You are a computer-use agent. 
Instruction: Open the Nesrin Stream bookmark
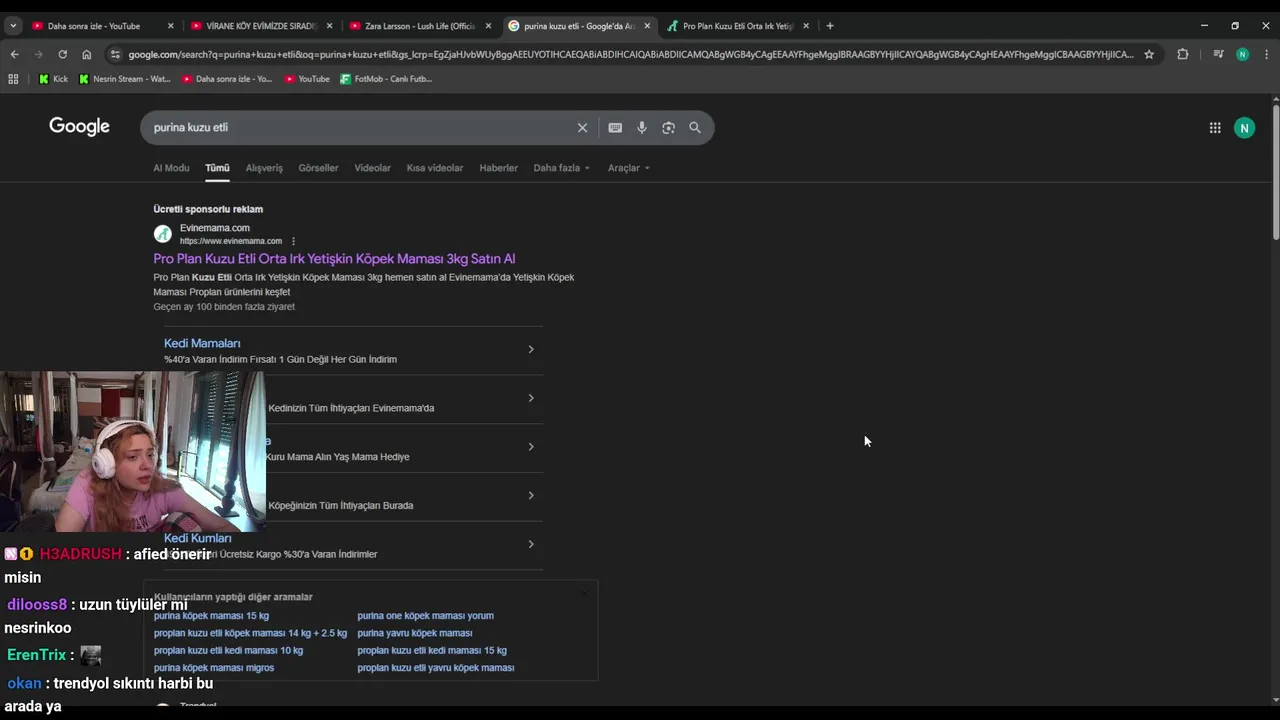pyautogui.click(x=125, y=79)
